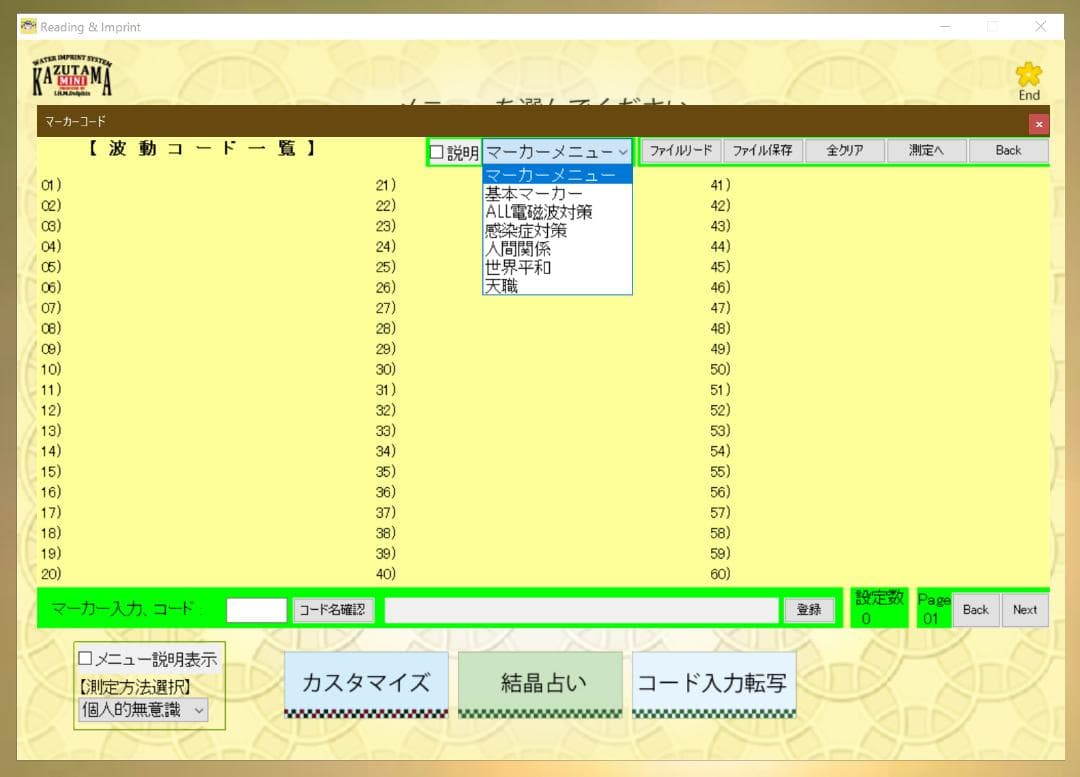Image resolution: width=1080 pixels, height=777 pixels.
Task: Click the yellow flower End icon
Action: tap(1028, 76)
